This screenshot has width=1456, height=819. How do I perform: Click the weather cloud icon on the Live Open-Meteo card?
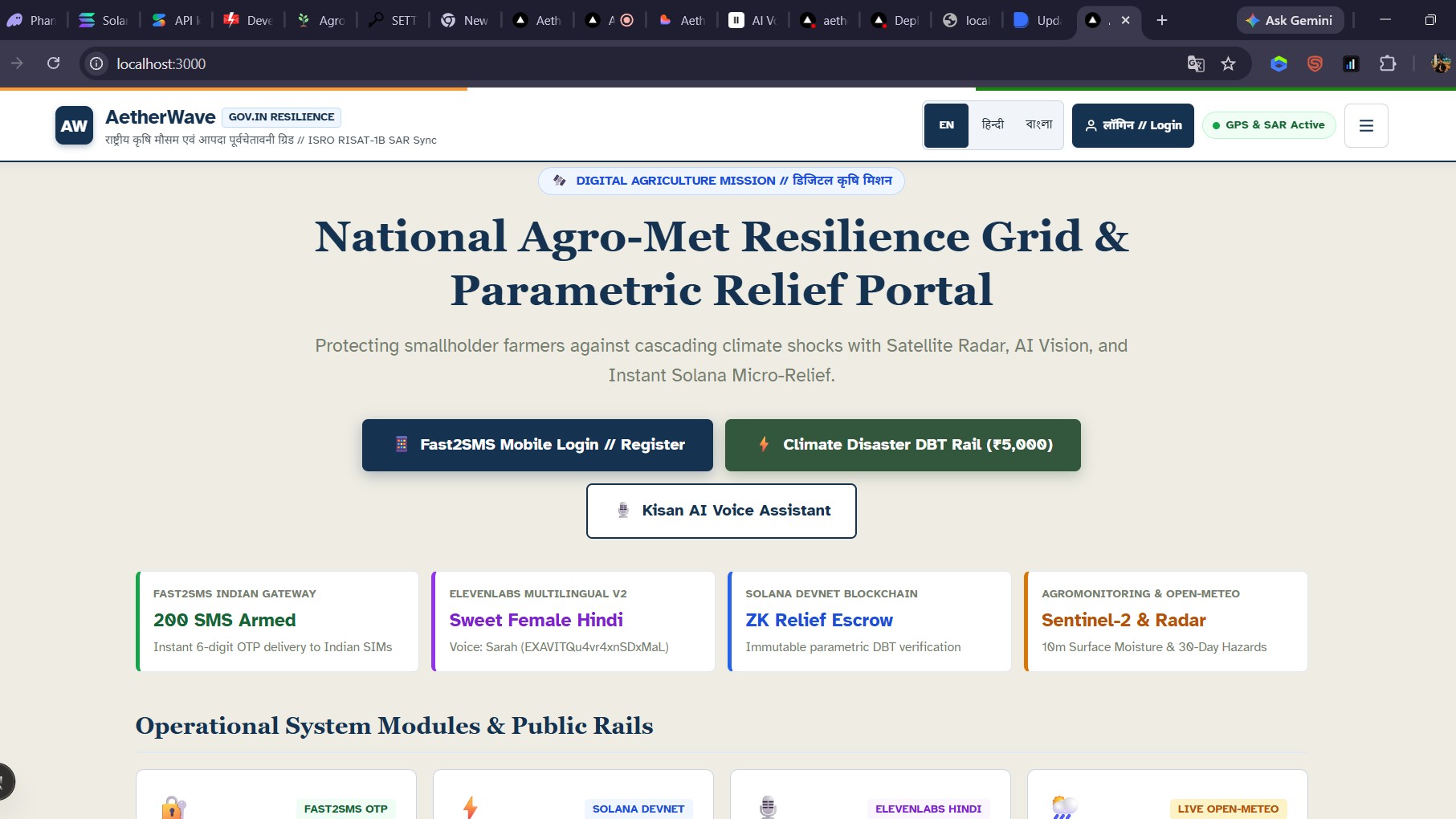[1065, 807]
